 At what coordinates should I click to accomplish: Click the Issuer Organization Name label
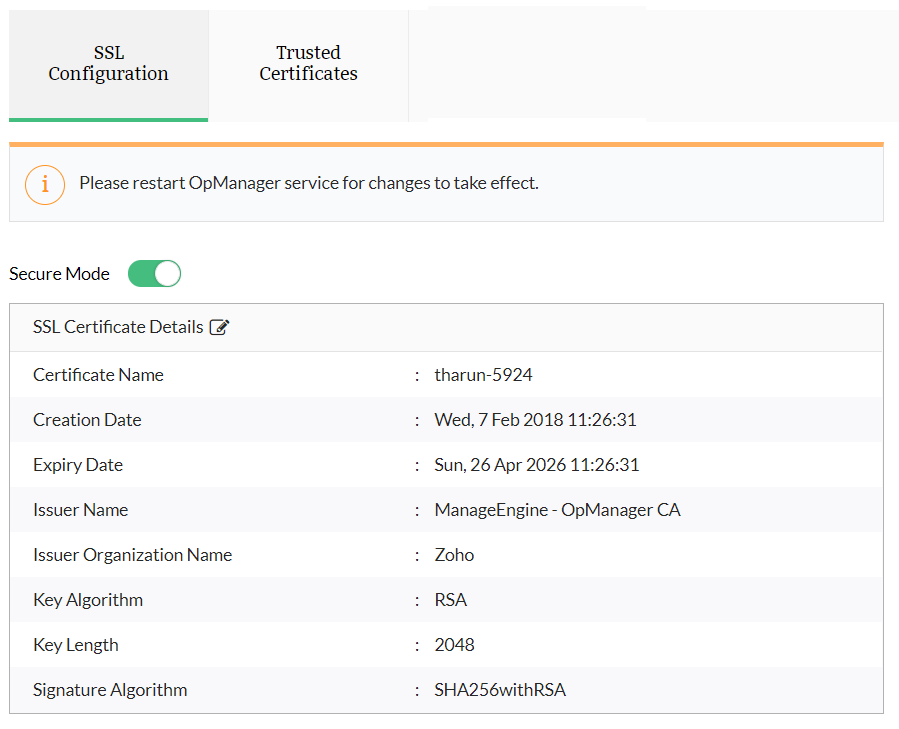tap(132, 555)
